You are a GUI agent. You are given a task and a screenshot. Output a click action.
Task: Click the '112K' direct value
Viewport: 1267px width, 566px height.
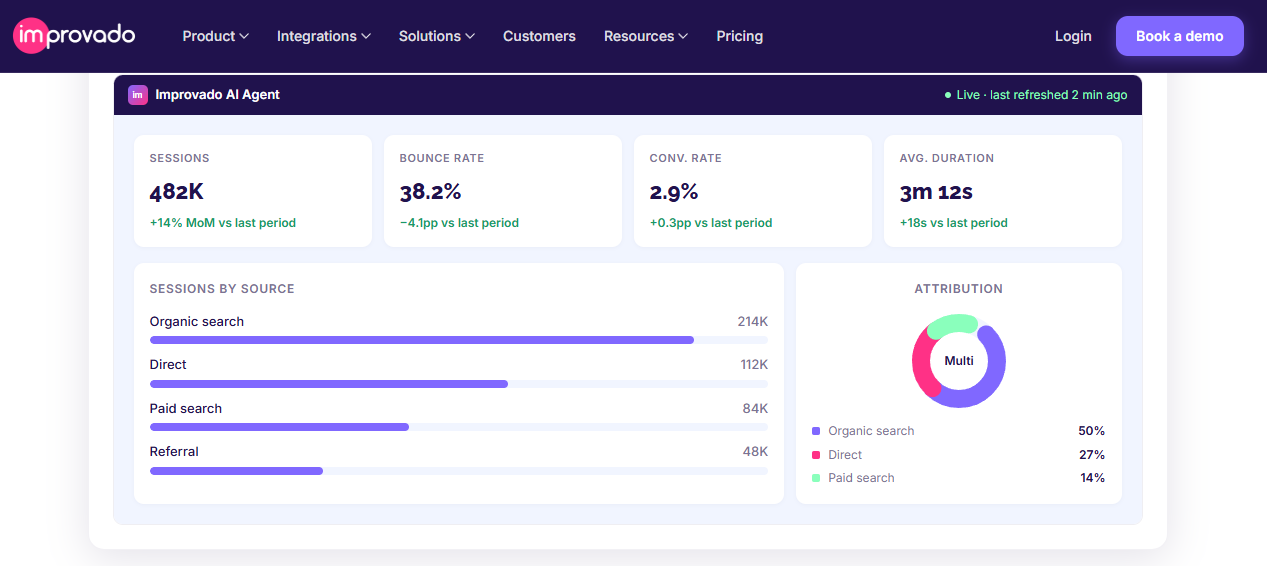754,365
